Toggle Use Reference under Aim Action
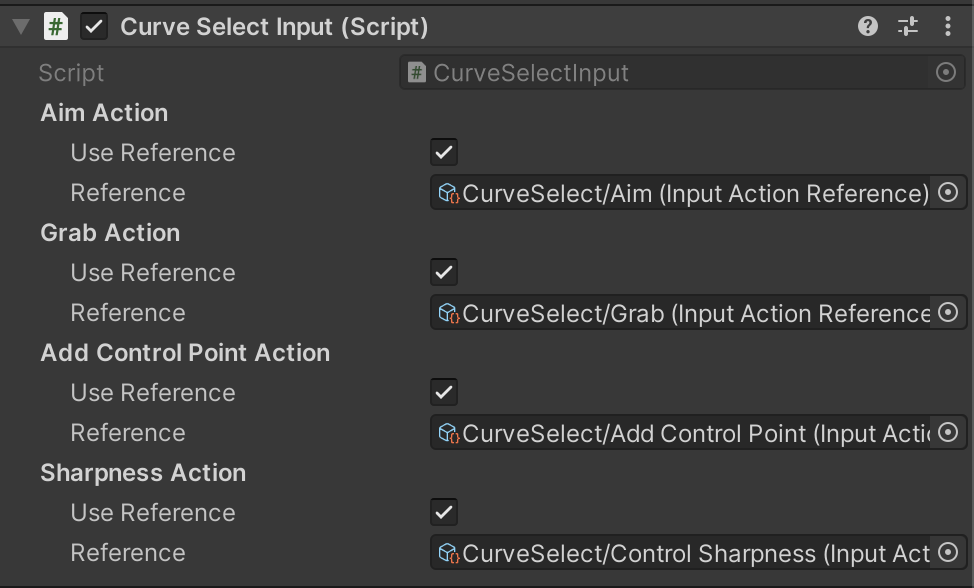974x588 pixels. (444, 153)
